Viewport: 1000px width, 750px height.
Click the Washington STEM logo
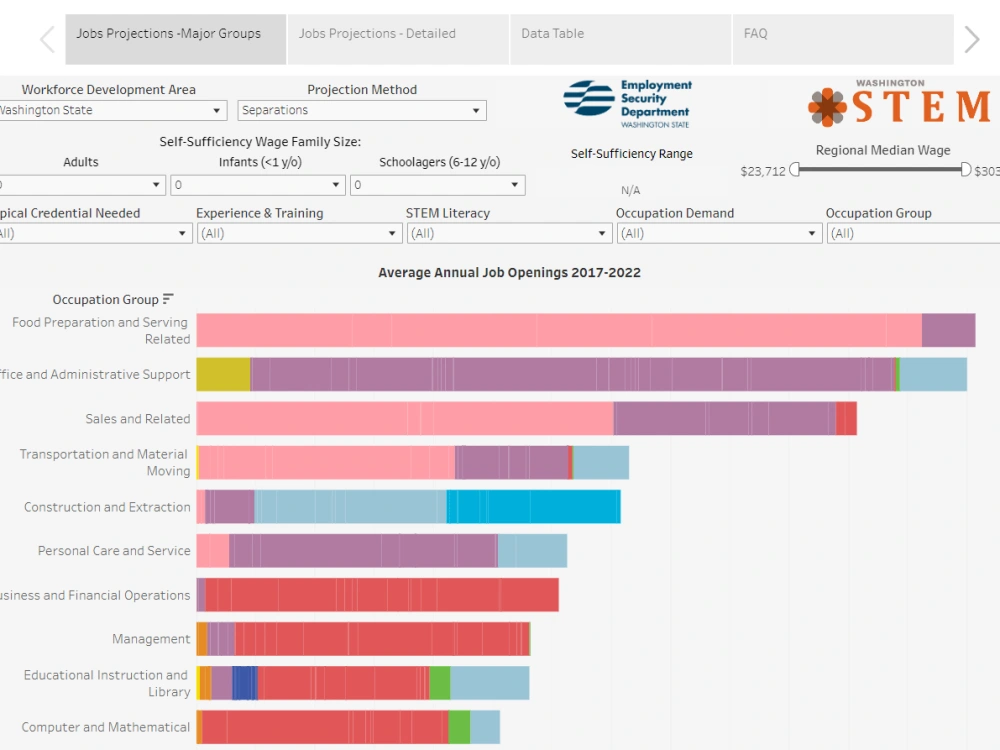tap(899, 101)
